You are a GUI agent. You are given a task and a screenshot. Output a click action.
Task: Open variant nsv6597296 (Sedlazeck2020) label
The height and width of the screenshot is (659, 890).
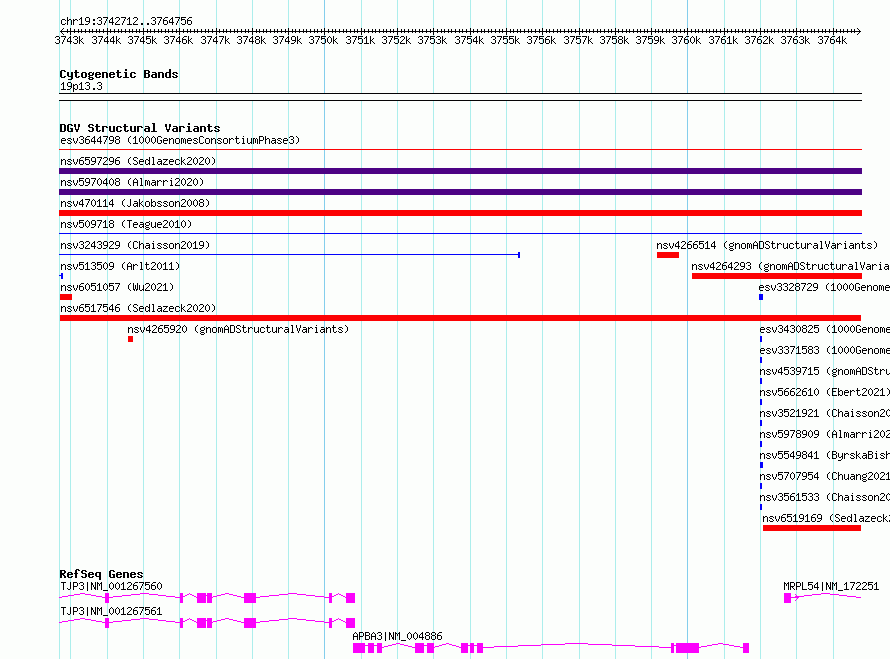click(138, 161)
